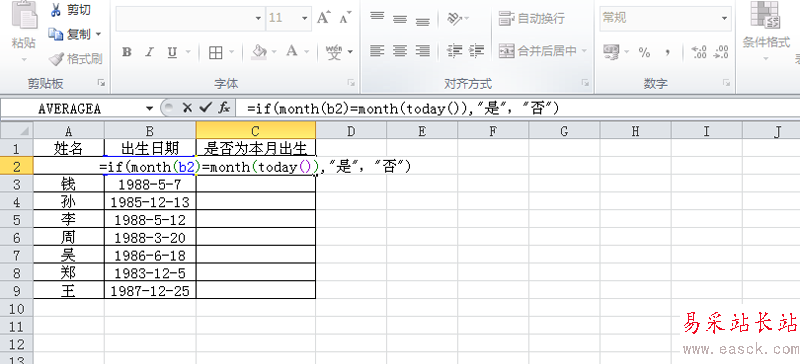Open Conditional Formatting (条件格式)
The width and height of the screenshot is (800, 364).
pyautogui.click(x=766, y=31)
